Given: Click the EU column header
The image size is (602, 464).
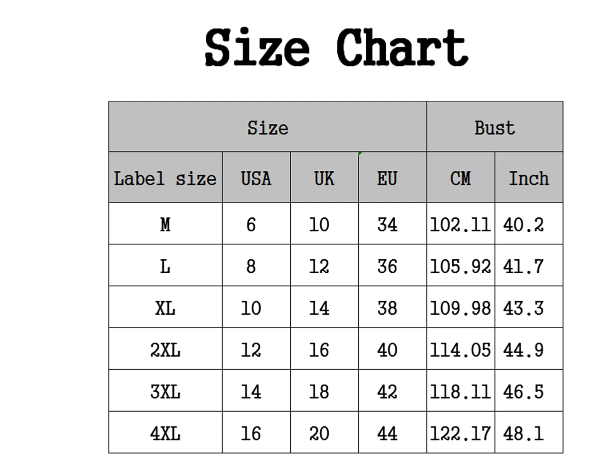Looking at the screenshot, I should 392,177.
